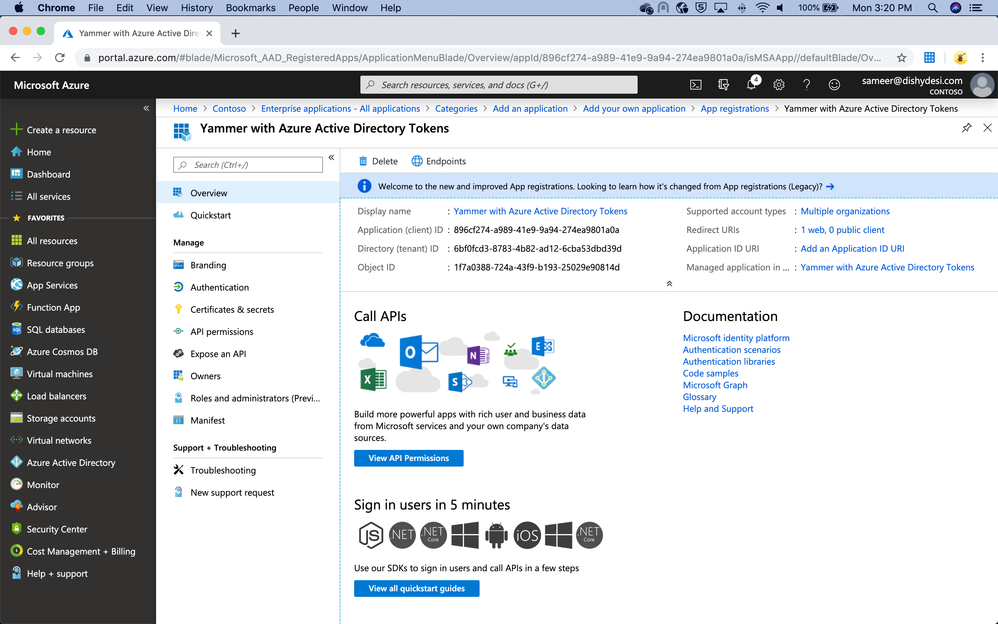Open the help question mark icon
Screen dimensions: 998x624
(x=806, y=85)
